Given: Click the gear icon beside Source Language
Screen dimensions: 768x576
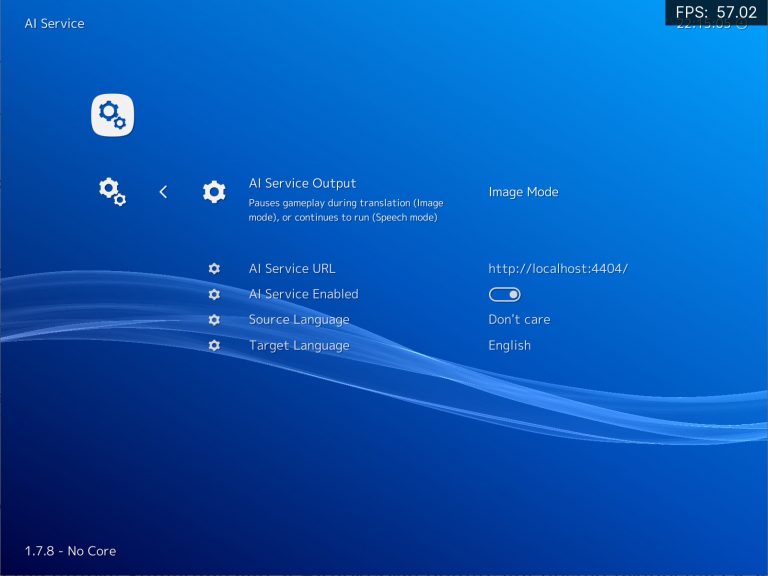Looking at the screenshot, I should pyautogui.click(x=214, y=320).
